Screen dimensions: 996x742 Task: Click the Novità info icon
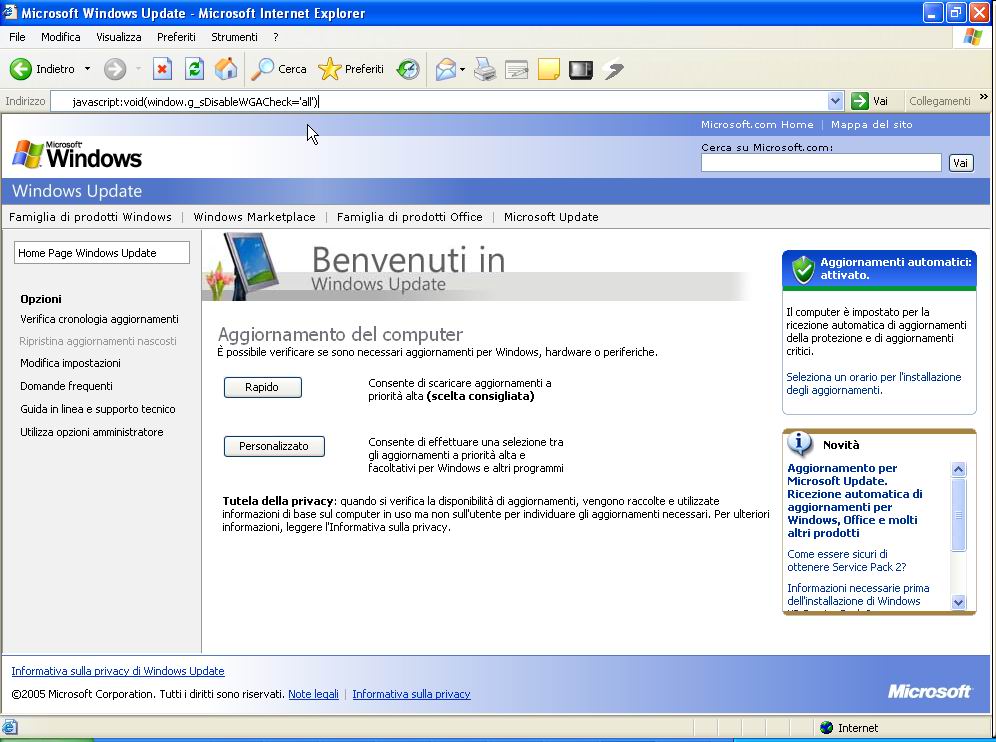tap(800, 443)
